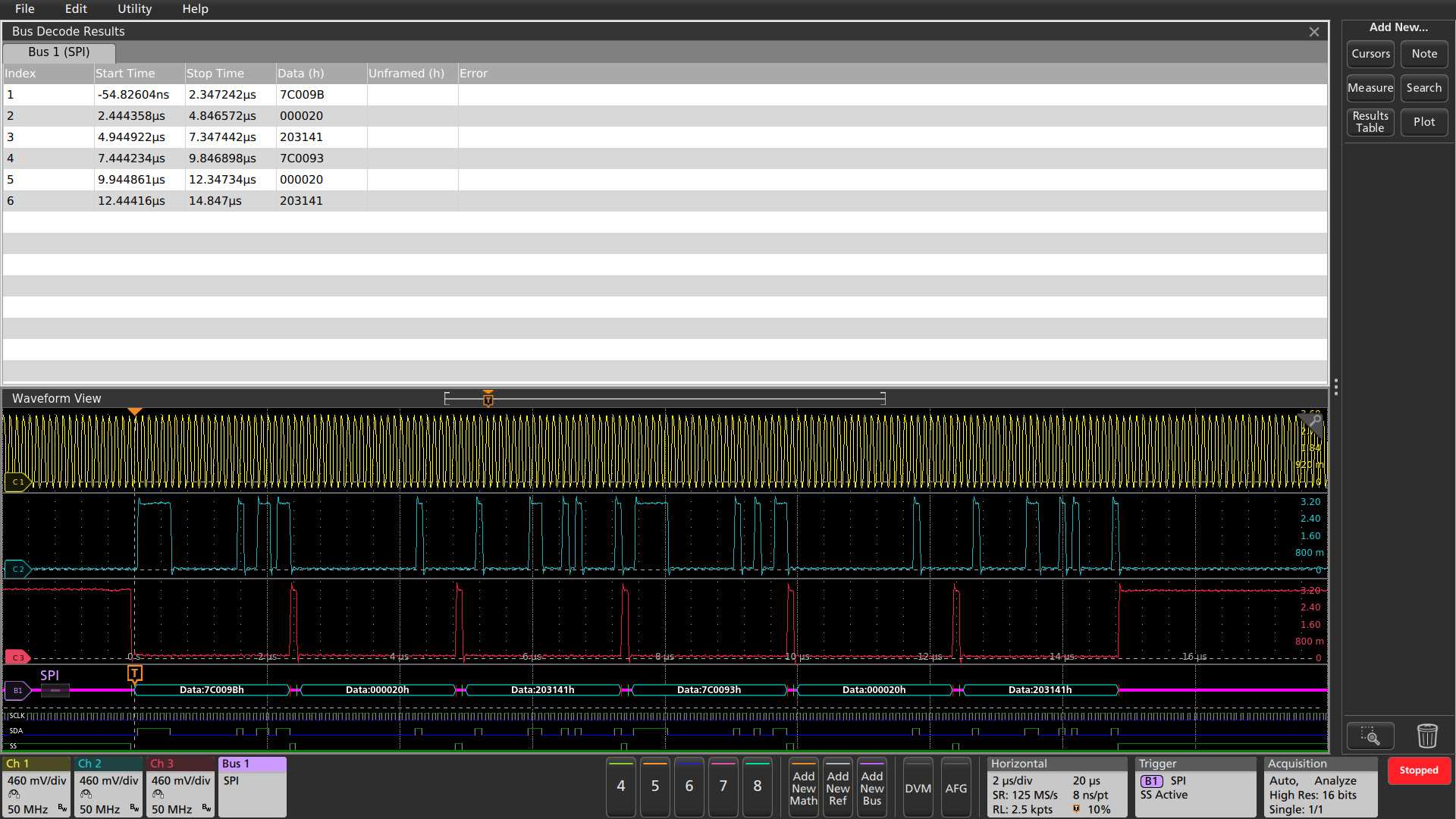The image size is (1456, 819).
Task: Click the Cursors button
Action: (1370, 54)
